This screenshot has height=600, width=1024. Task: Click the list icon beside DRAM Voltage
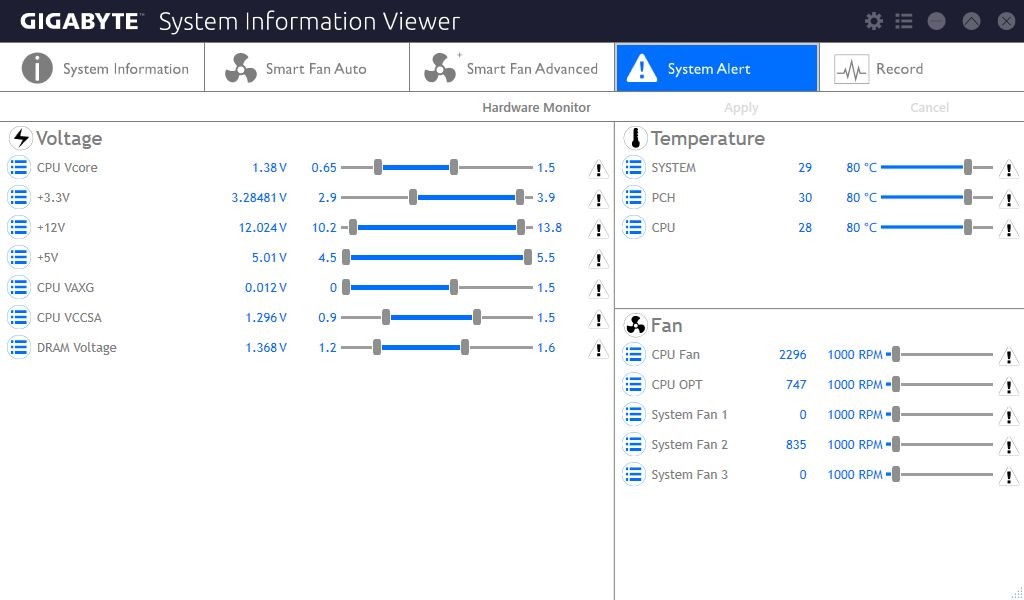coord(19,348)
